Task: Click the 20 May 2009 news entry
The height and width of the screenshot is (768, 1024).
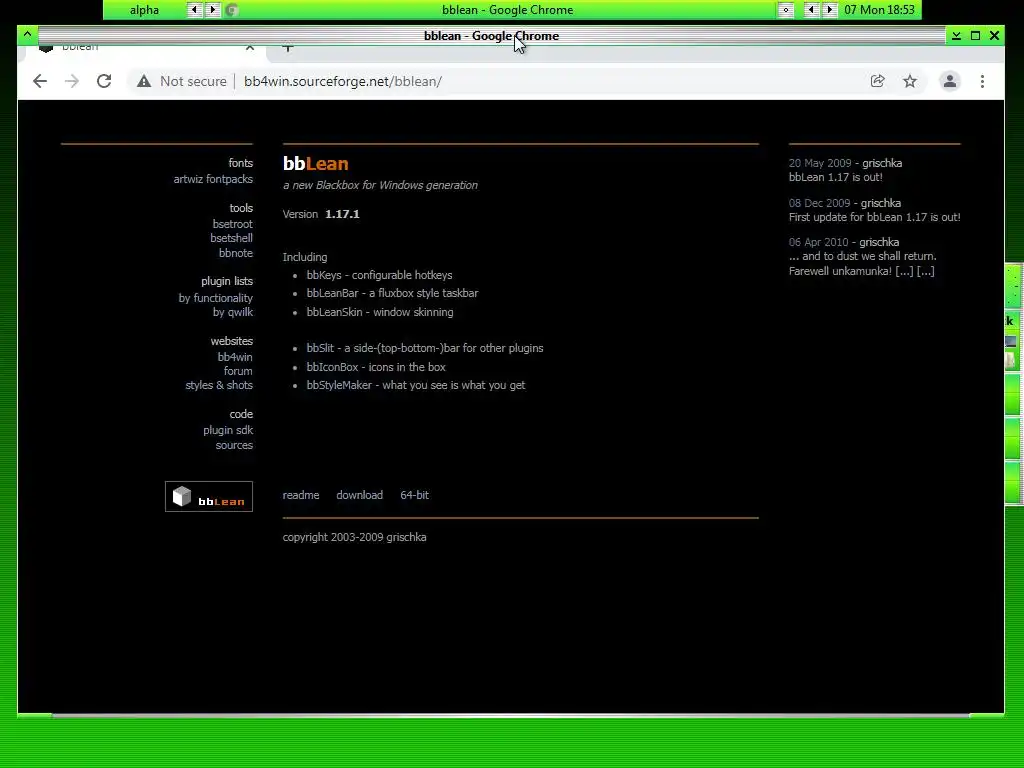Action: click(845, 170)
